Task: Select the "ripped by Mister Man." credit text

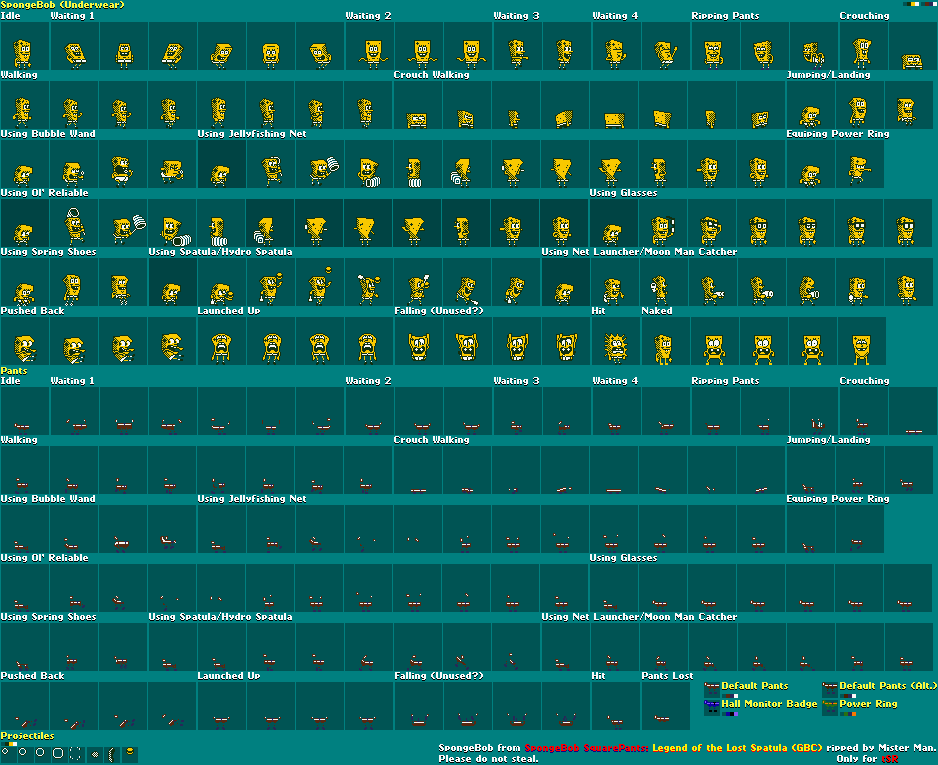Action: pos(881,748)
